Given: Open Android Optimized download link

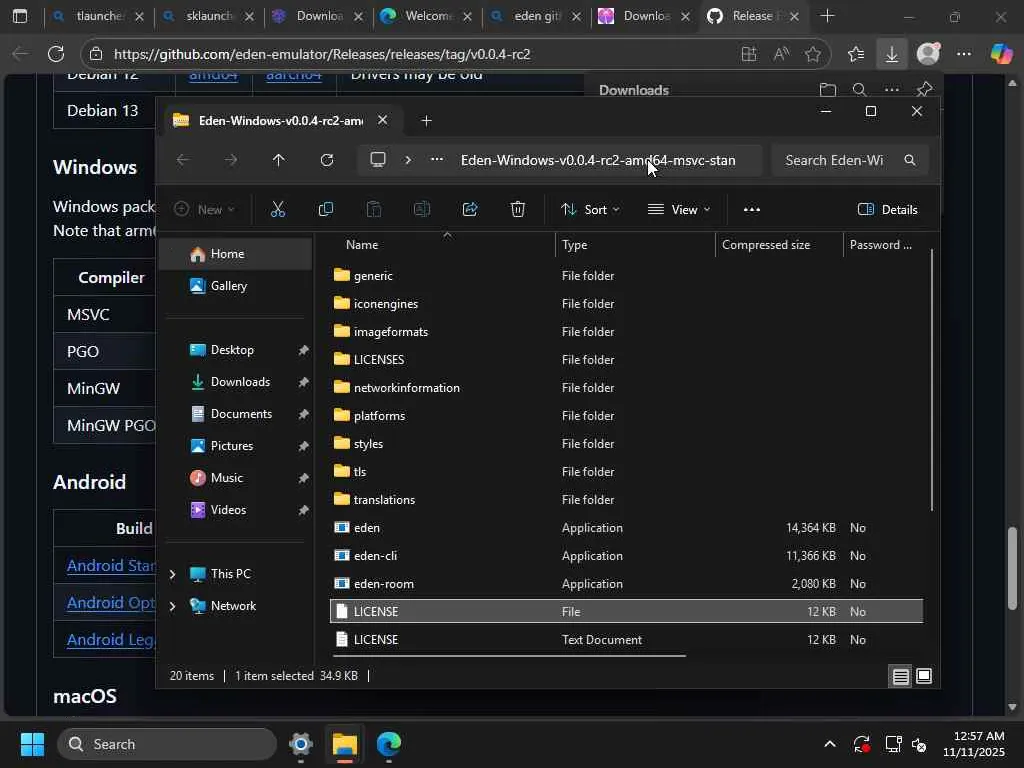Looking at the screenshot, I should click(x=111, y=602).
